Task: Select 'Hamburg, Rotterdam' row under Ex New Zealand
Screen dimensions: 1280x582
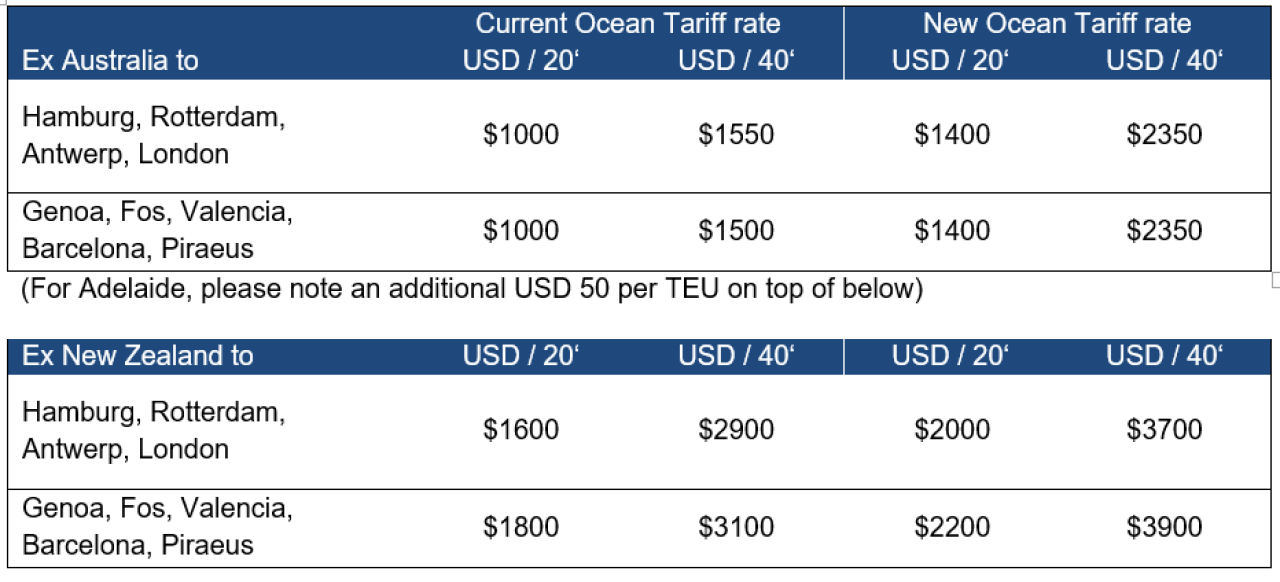Action: coord(640,431)
